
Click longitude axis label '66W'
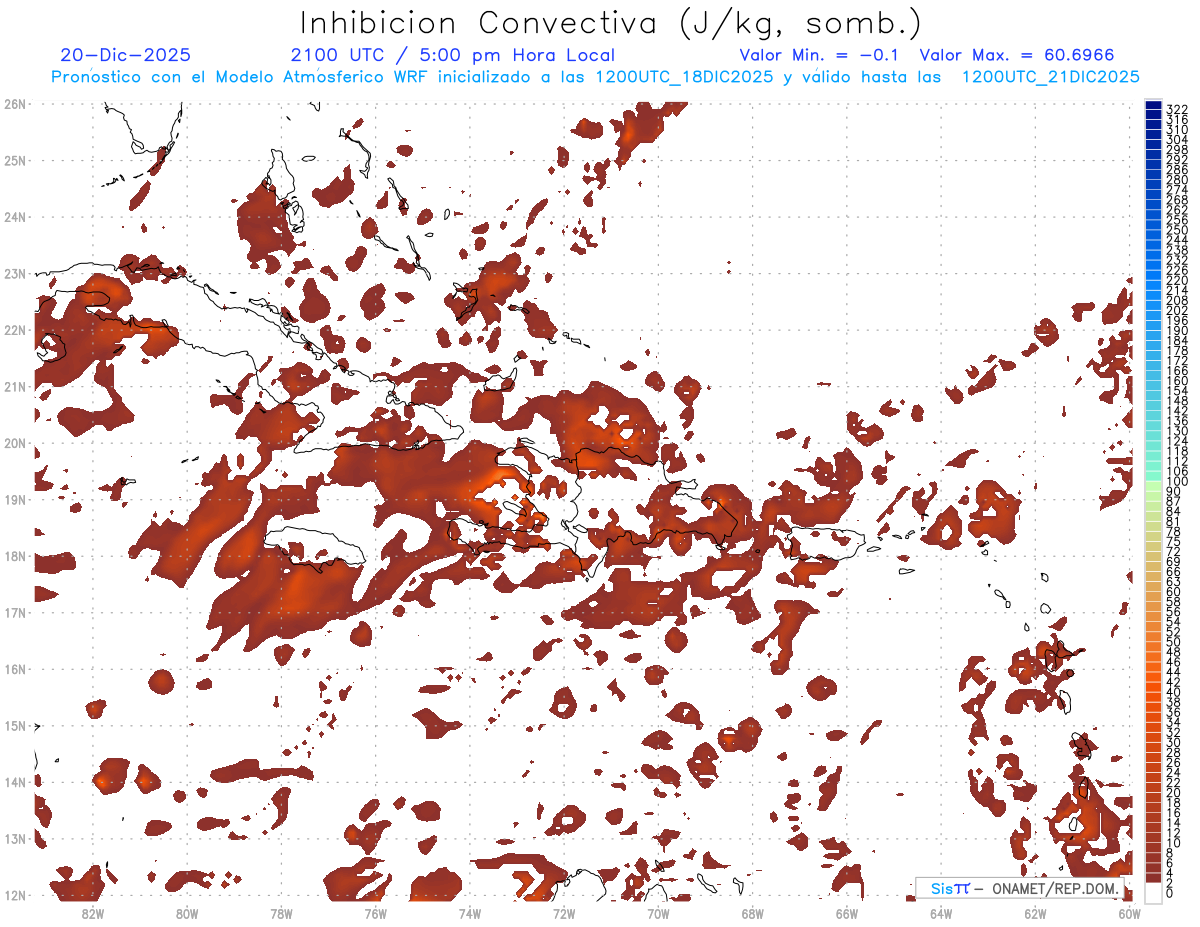(847, 913)
